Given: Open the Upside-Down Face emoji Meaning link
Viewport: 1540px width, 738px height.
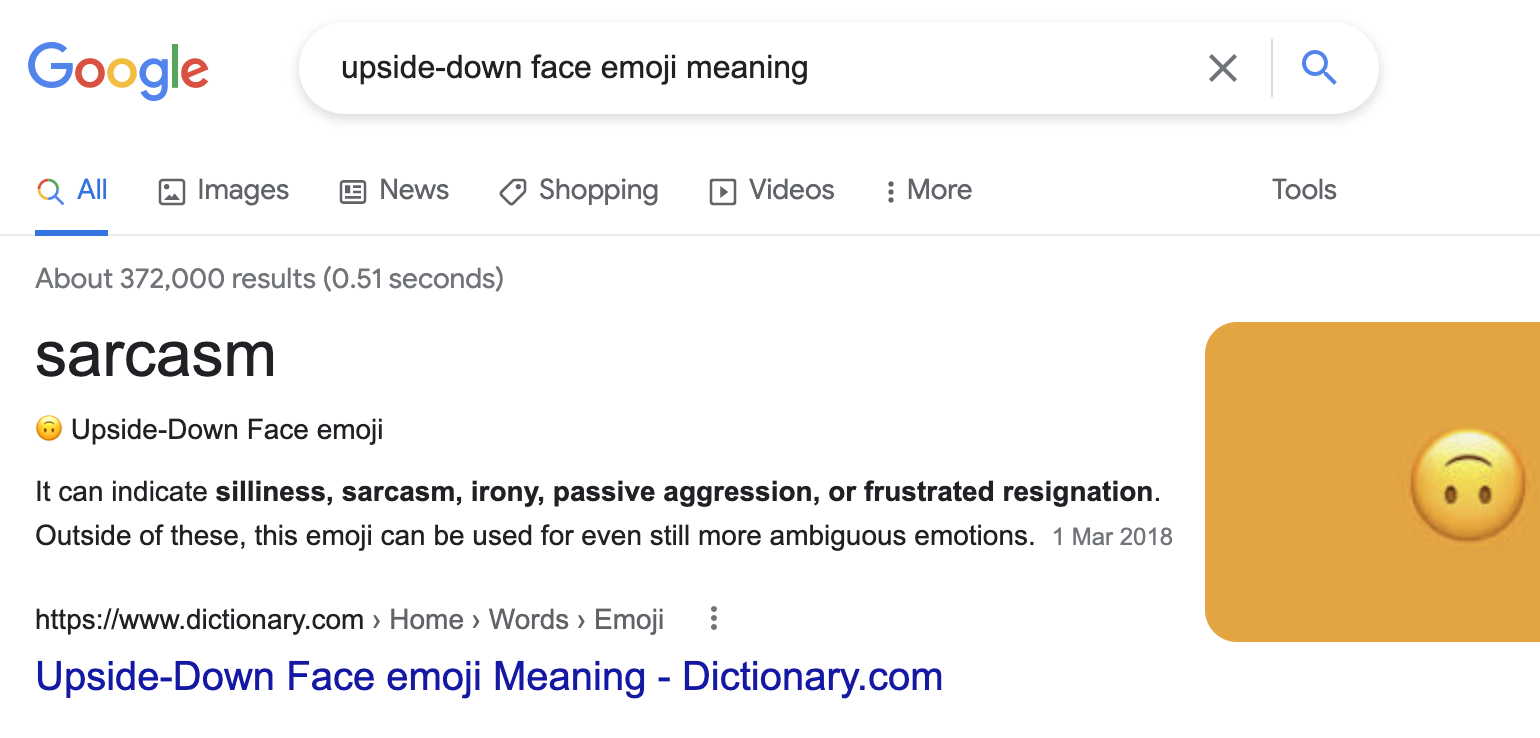Looking at the screenshot, I should pos(489,677).
